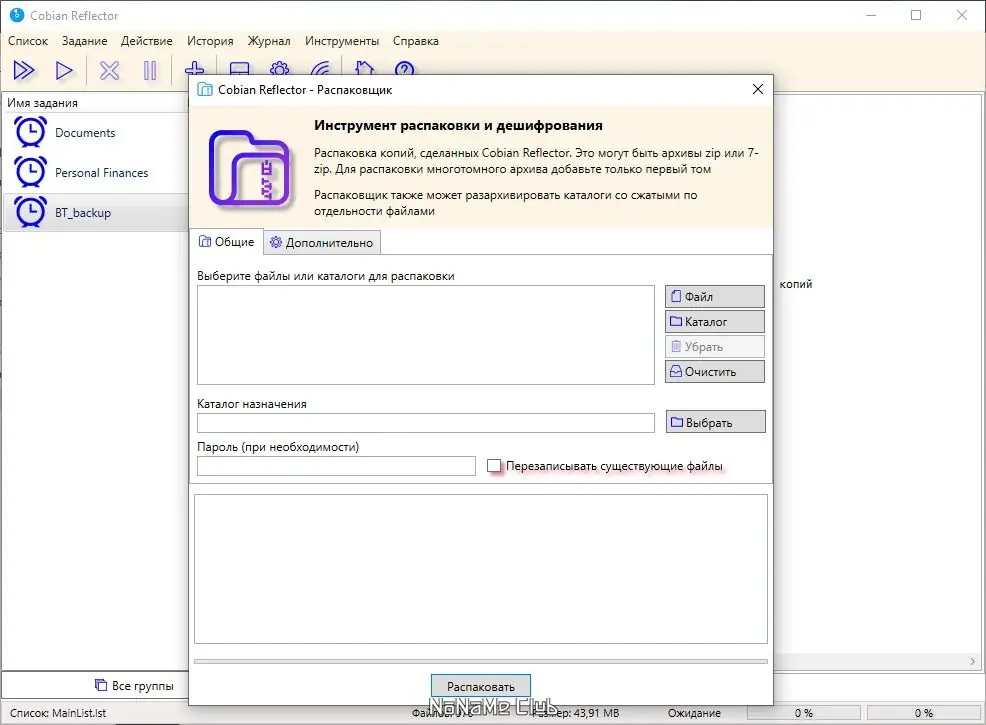This screenshot has width=986, height=725.
Task: Click the Распаковать button
Action: [x=480, y=686]
